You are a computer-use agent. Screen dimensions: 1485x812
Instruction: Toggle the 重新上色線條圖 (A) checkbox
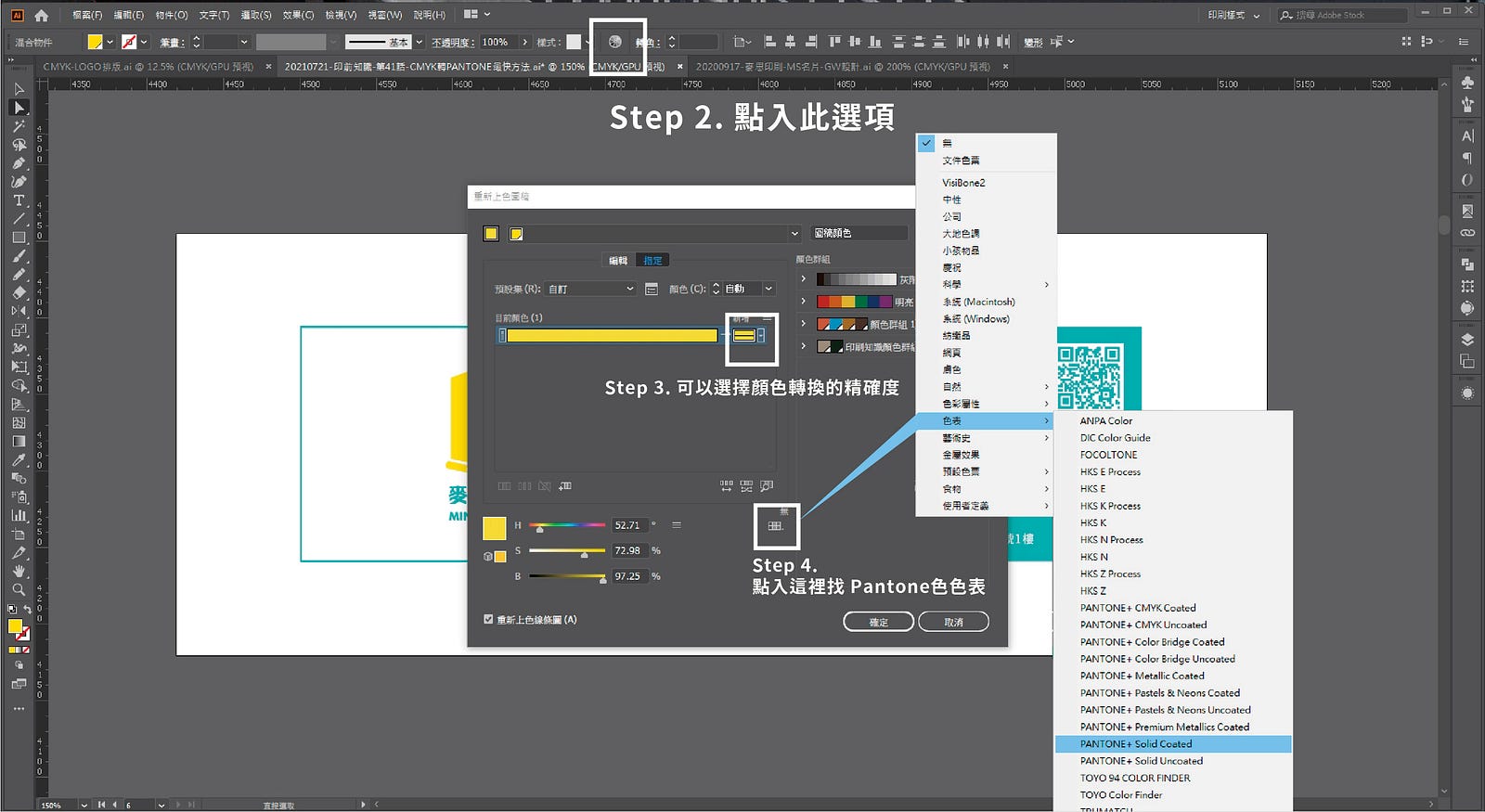[x=488, y=619]
